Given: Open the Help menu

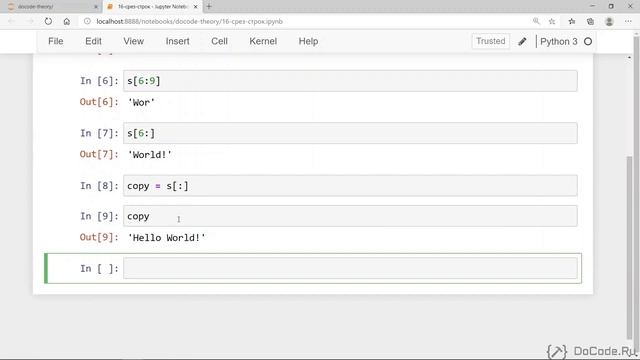Looking at the screenshot, I should tap(308, 41).
